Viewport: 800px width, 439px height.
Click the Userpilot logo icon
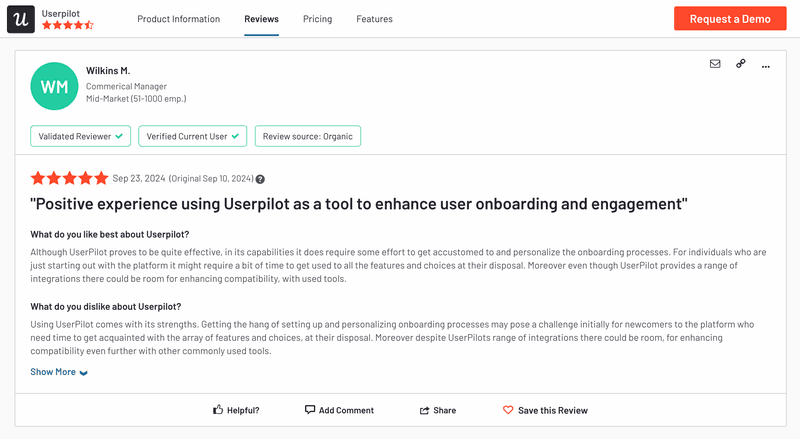(21, 19)
